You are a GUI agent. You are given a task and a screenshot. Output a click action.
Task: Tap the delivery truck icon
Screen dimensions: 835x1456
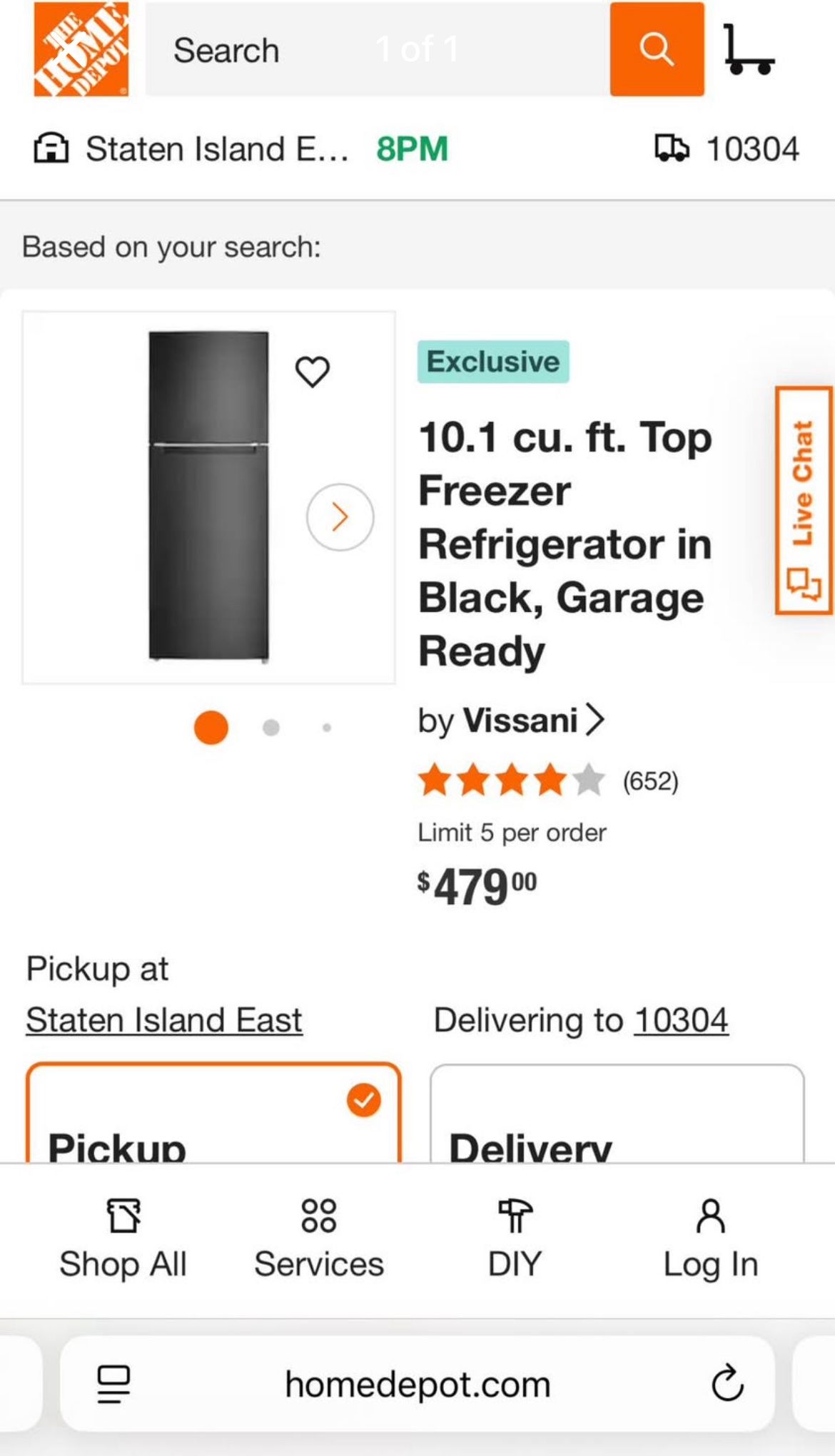pyautogui.click(x=672, y=148)
